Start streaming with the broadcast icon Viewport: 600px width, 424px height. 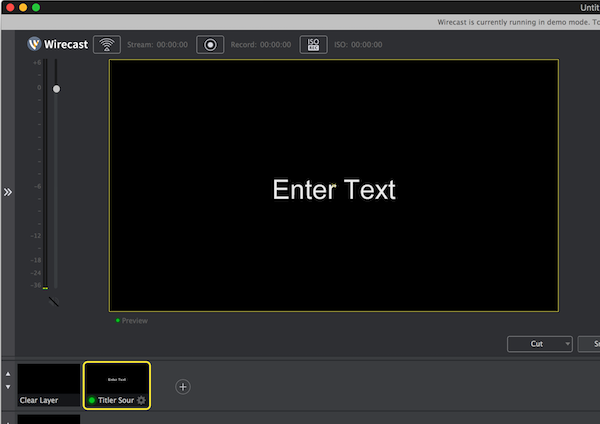[x=105, y=44]
